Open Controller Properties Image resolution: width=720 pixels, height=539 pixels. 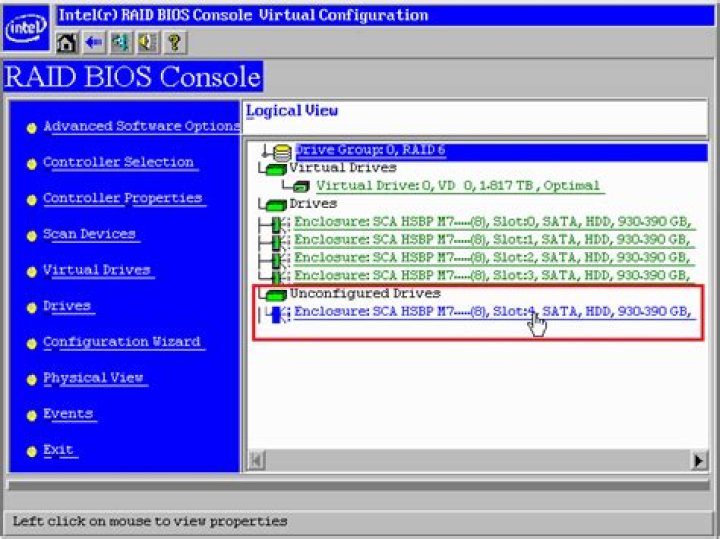pos(123,198)
